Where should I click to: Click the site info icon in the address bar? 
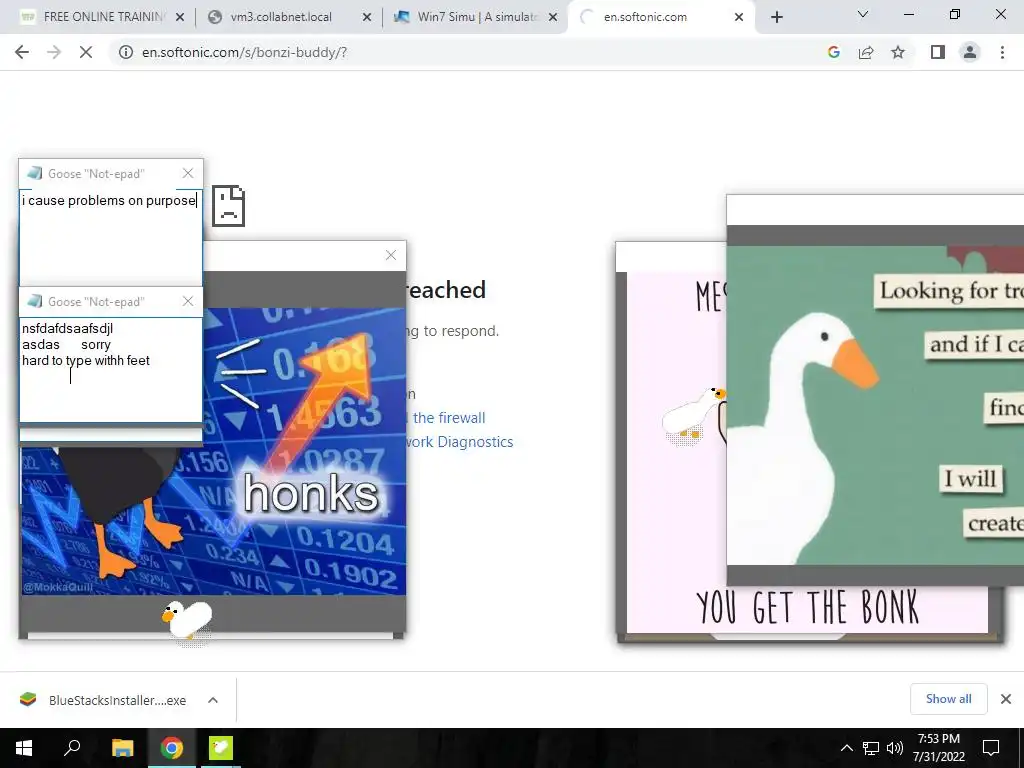(x=125, y=52)
